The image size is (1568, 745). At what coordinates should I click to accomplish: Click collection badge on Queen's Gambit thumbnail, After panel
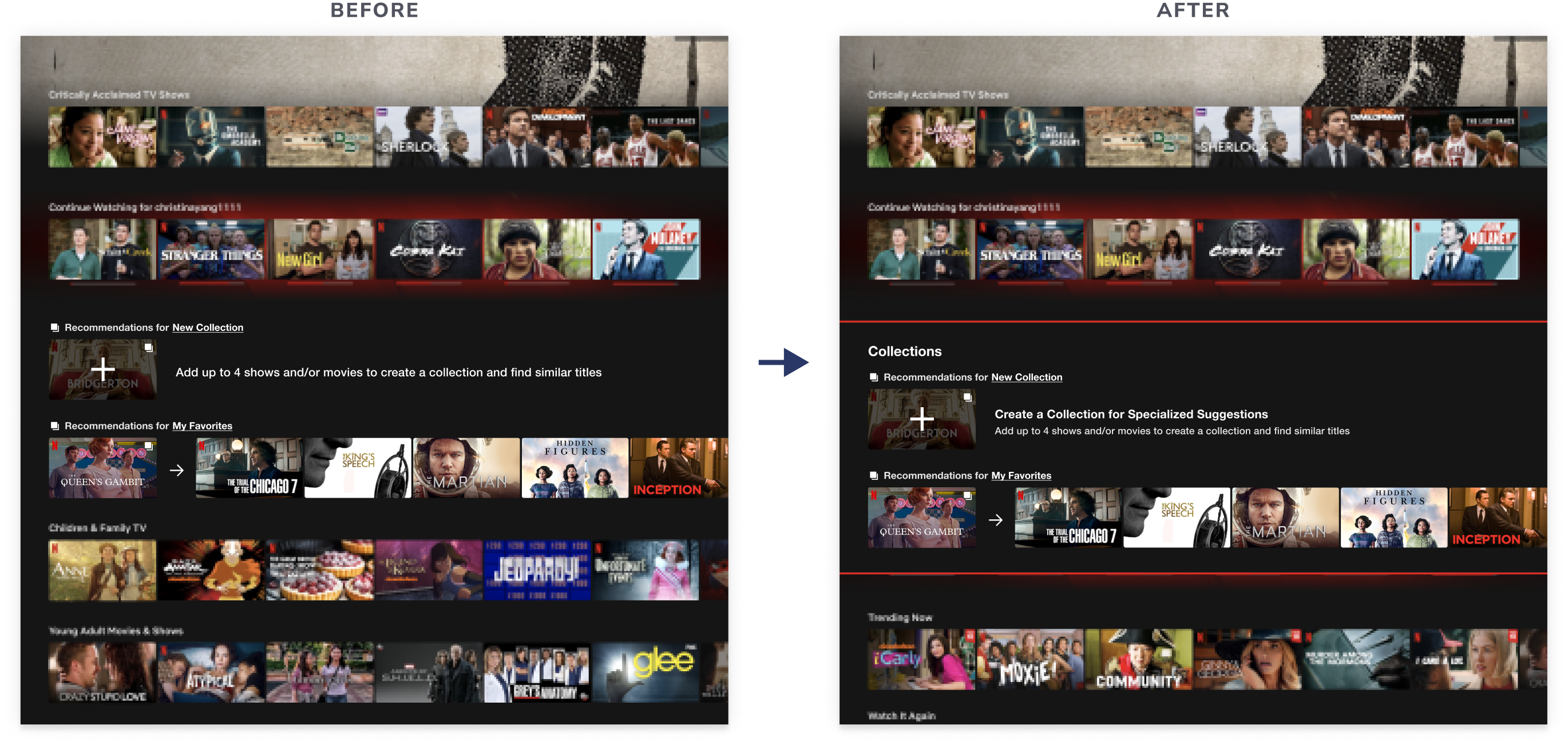point(967,496)
